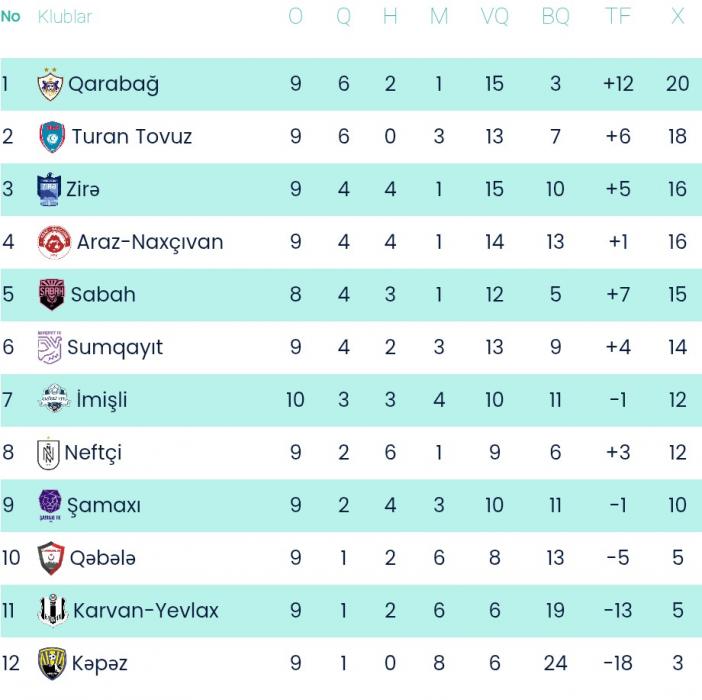The height and width of the screenshot is (700, 702).
Task: Select the TF goal difference header
Action: point(618,17)
